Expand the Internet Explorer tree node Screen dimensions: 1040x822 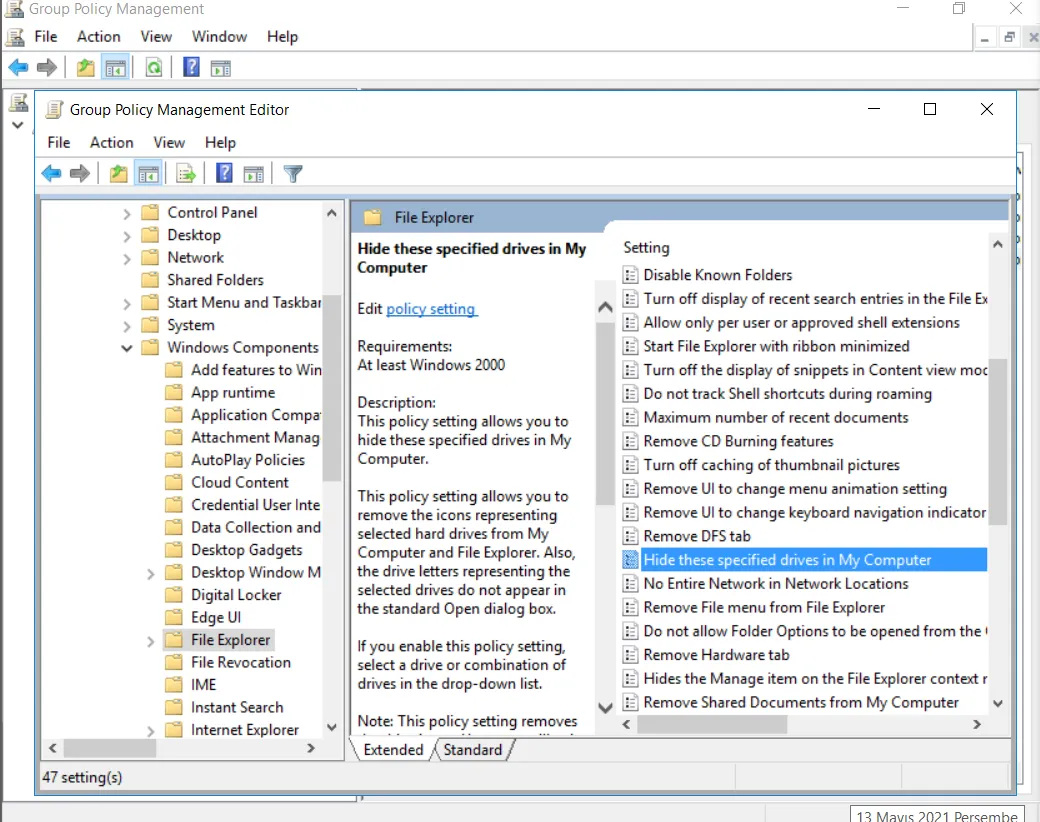click(151, 731)
